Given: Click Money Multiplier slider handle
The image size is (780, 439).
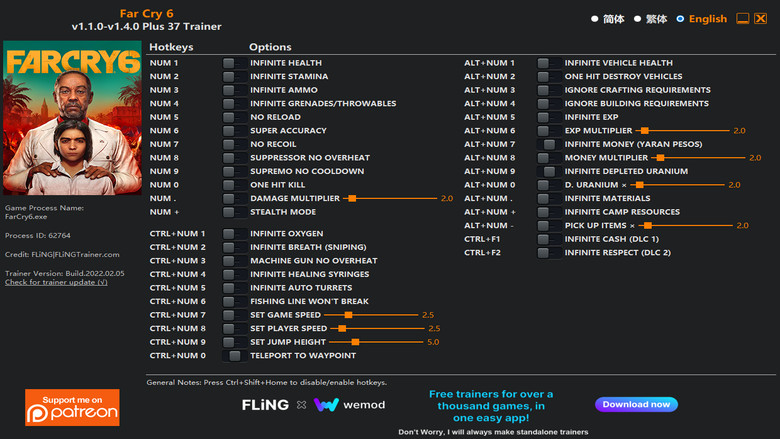Looking at the screenshot, I should click(x=661, y=158).
